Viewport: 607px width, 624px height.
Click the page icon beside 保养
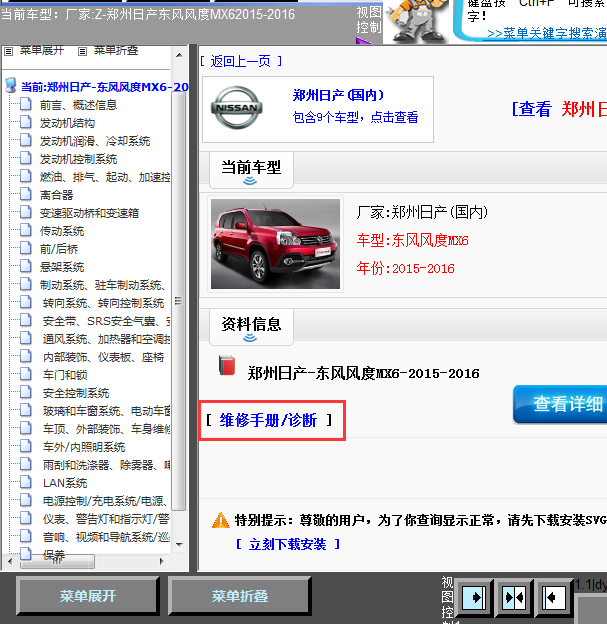[26, 553]
